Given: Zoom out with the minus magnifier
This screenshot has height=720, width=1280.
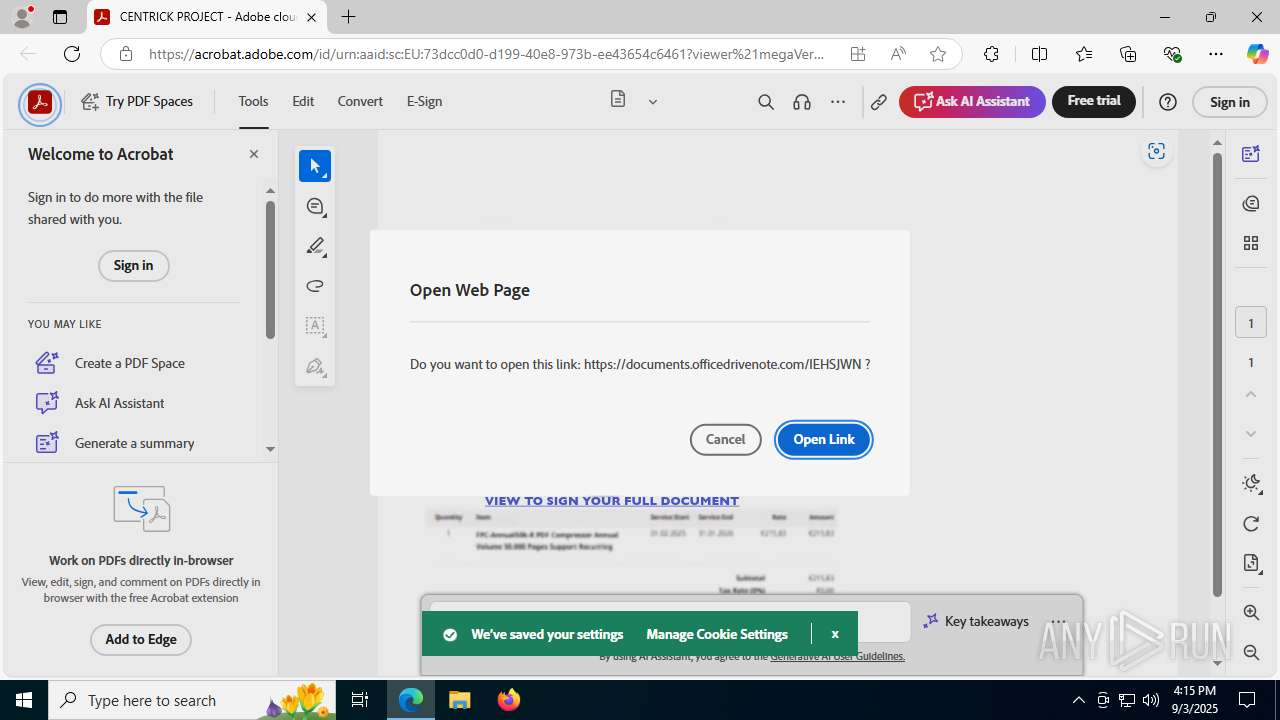Looking at the screenshot, I should 1250,653.
